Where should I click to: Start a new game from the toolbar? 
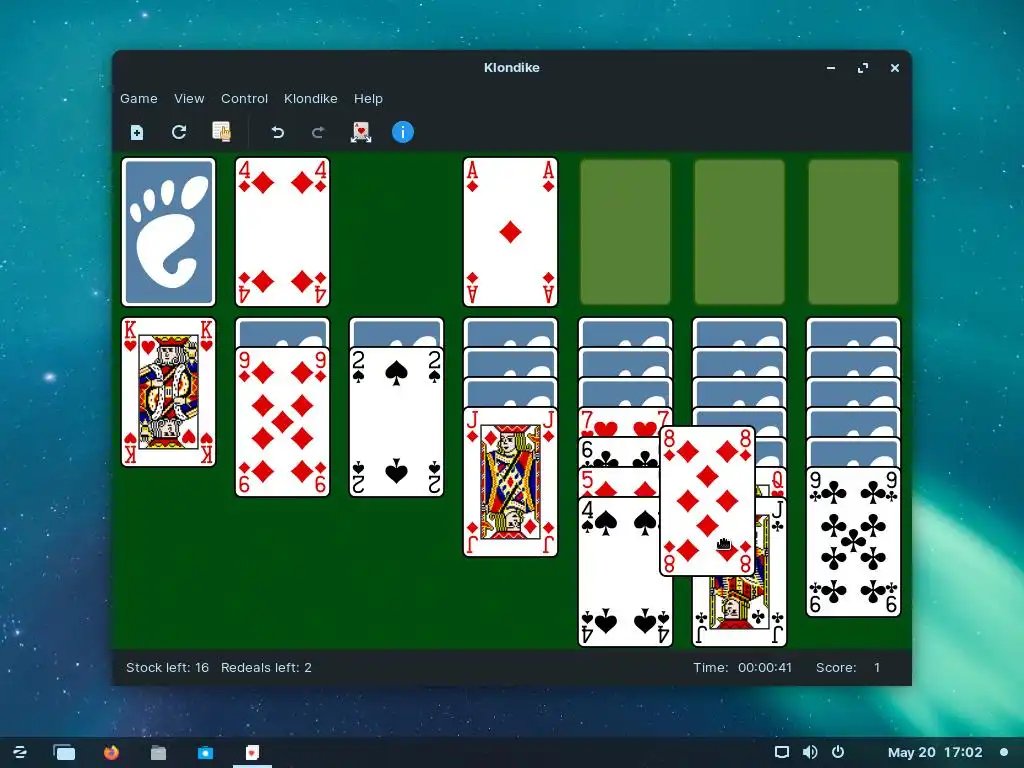(x=136, y=133)
